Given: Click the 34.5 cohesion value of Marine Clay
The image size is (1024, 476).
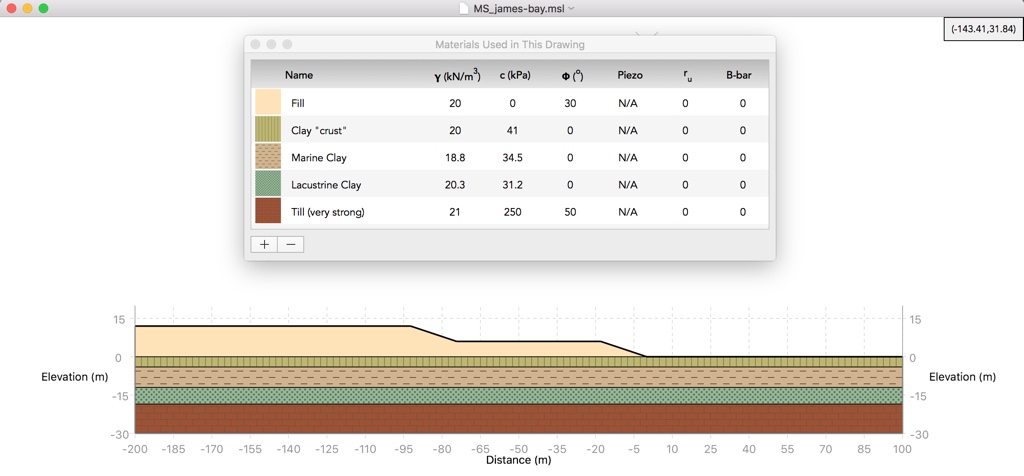Looking at the screenshot, I should [x=514, y=158].
